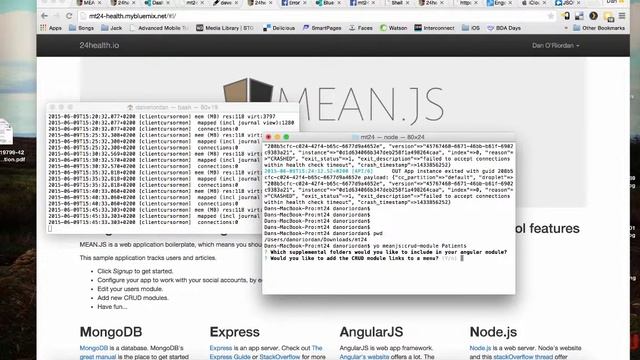Open the StackOverflow link under Express
This screenshot has width=640, height=360.
pos(280,357)
